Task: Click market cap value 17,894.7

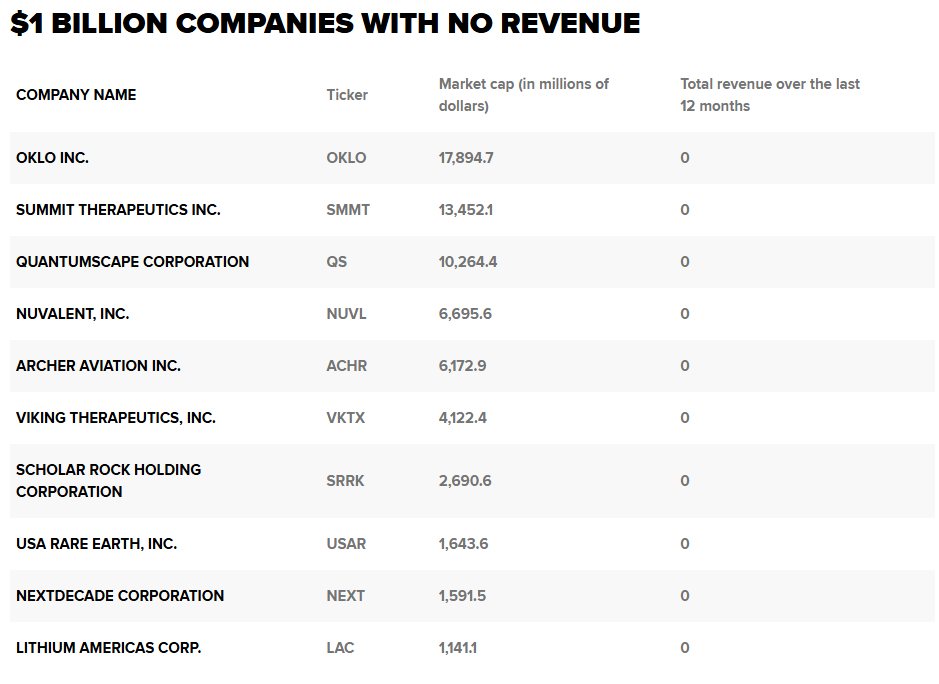Action: (x=466, y=158)
